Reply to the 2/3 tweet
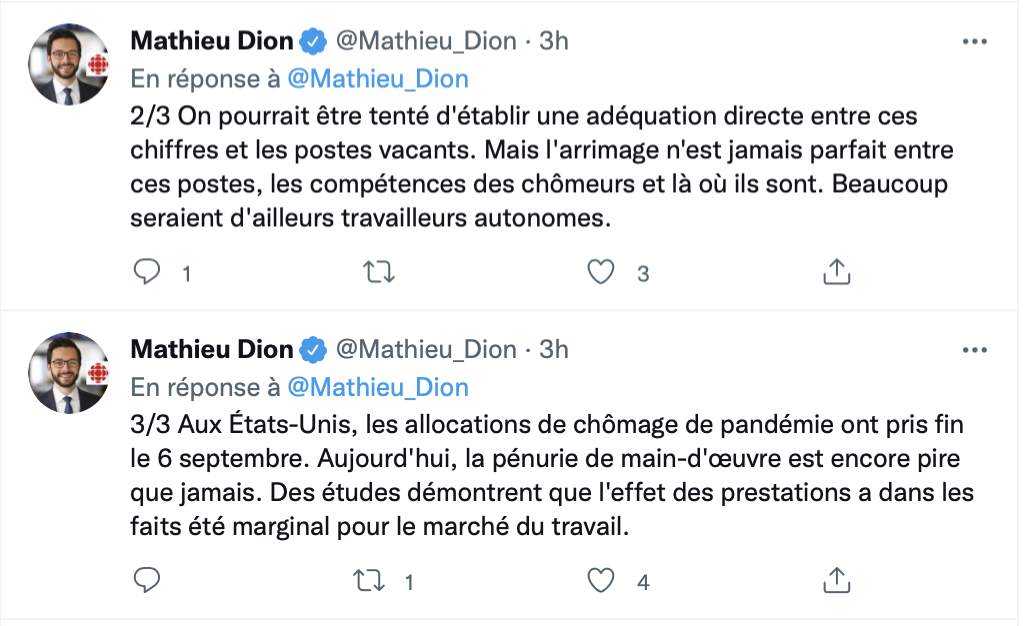The height and width of the screenshot is (626, 1030). click(148, 272)
